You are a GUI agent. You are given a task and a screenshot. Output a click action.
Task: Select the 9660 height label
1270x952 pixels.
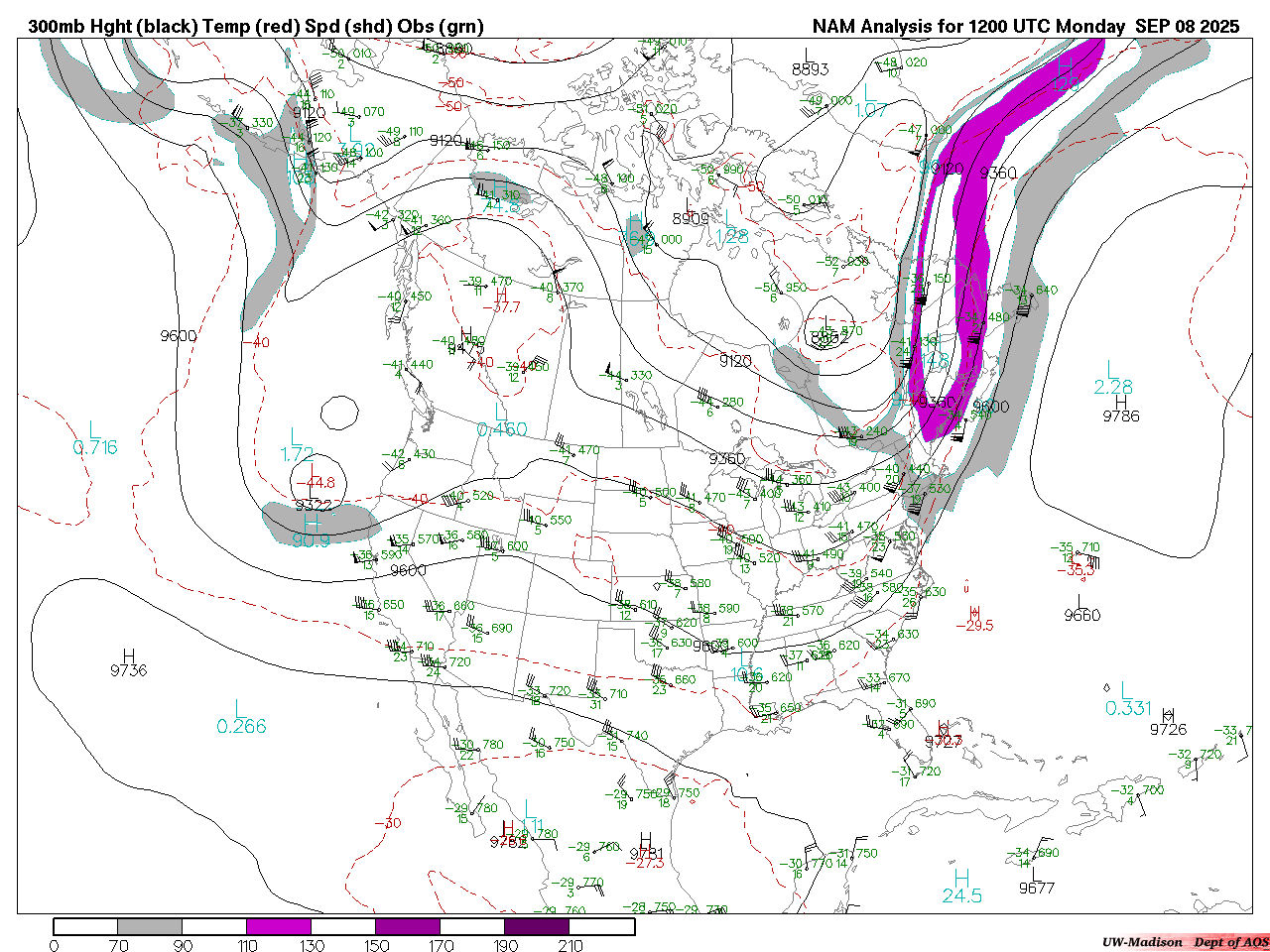(x=1082, y=615)
